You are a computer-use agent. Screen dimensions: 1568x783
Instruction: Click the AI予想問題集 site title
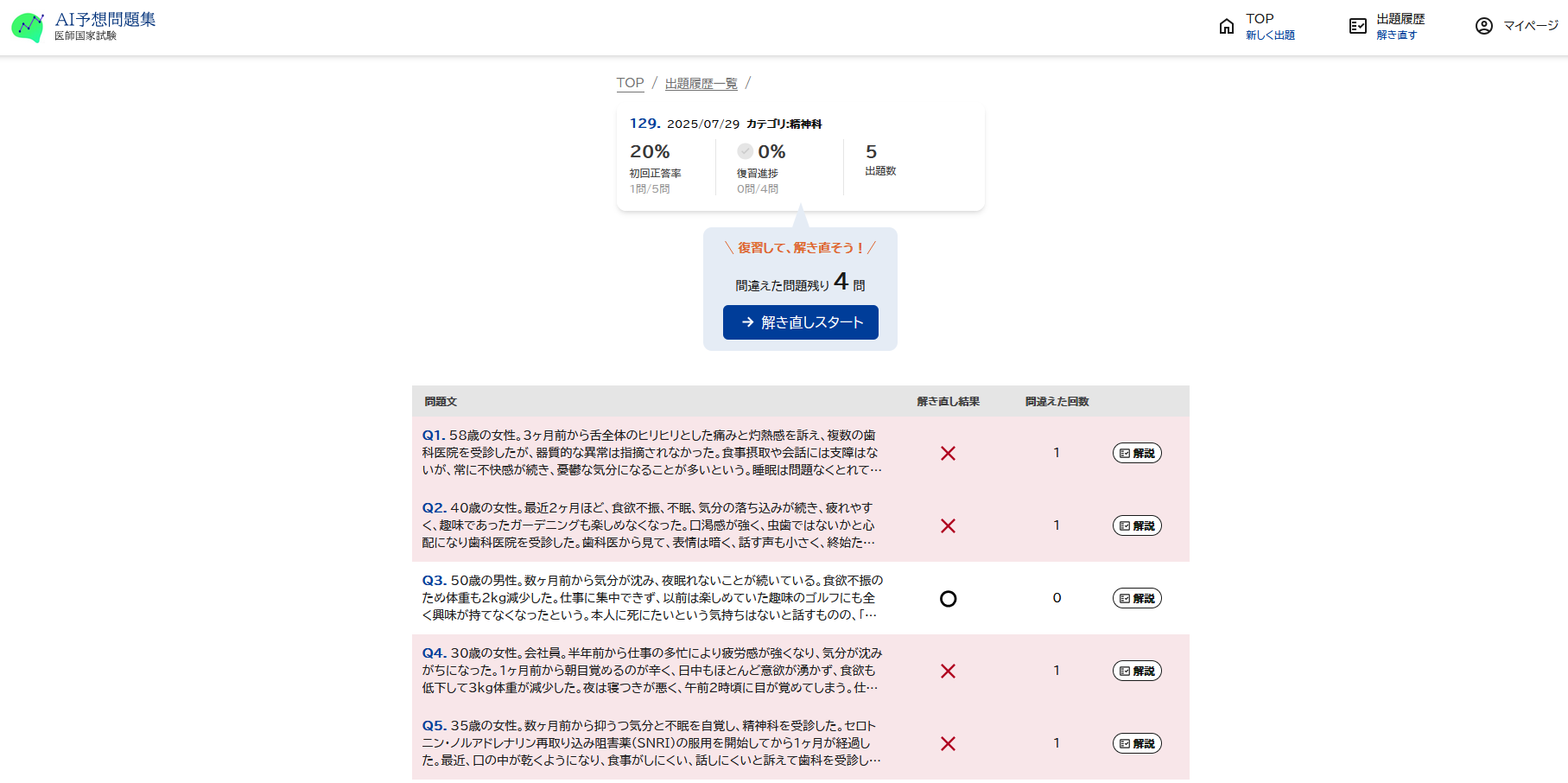coord(105,19)
